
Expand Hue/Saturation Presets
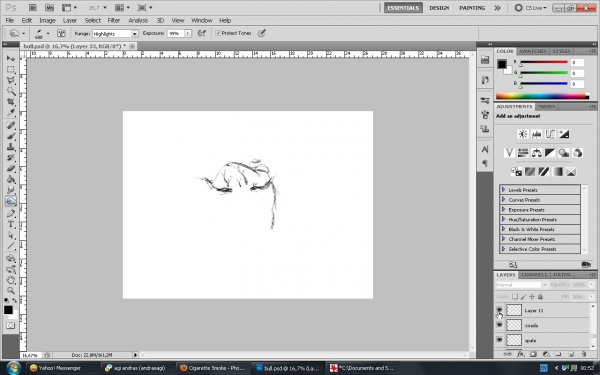503,219
